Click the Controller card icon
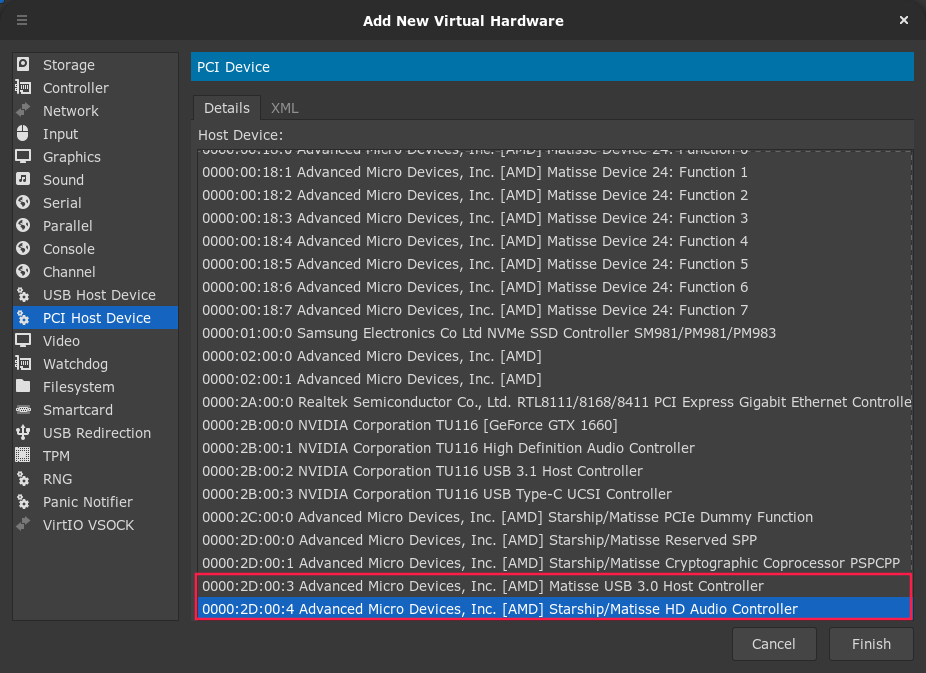Viewport: 926px width, 673px height. tap(23, 87)
